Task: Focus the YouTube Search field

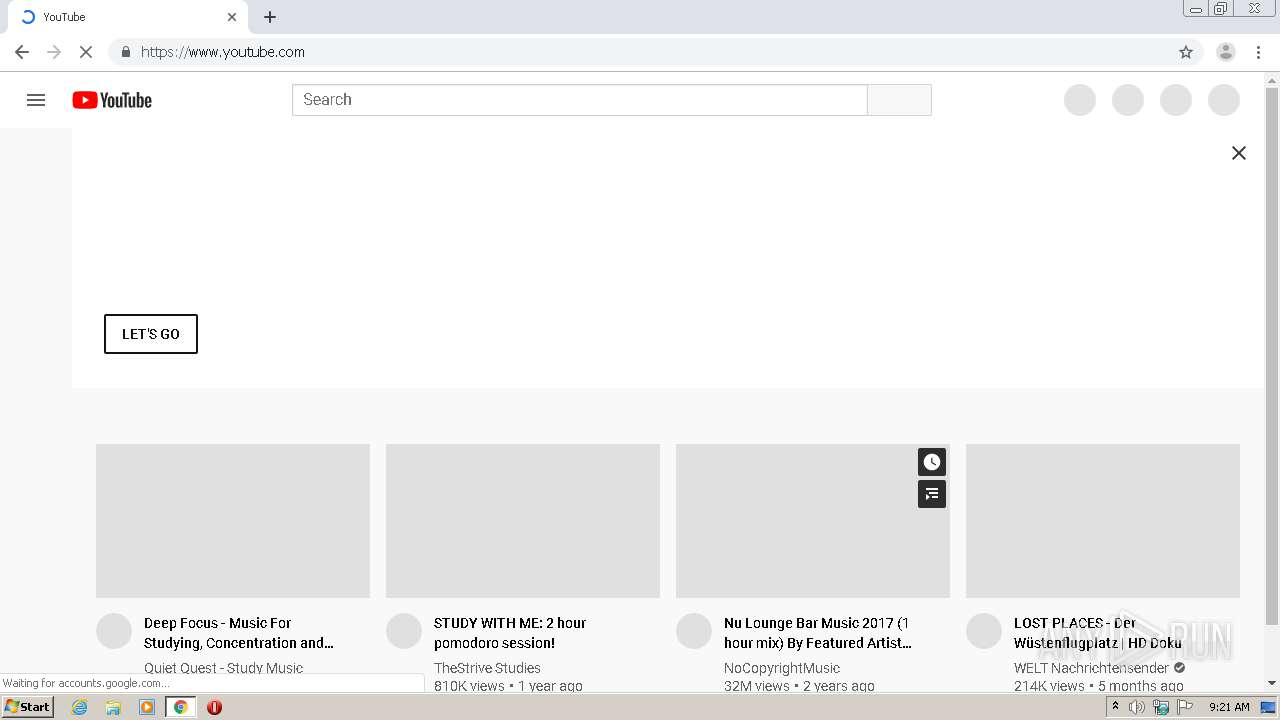Action: pyautogui.click(x=580, y=100)
